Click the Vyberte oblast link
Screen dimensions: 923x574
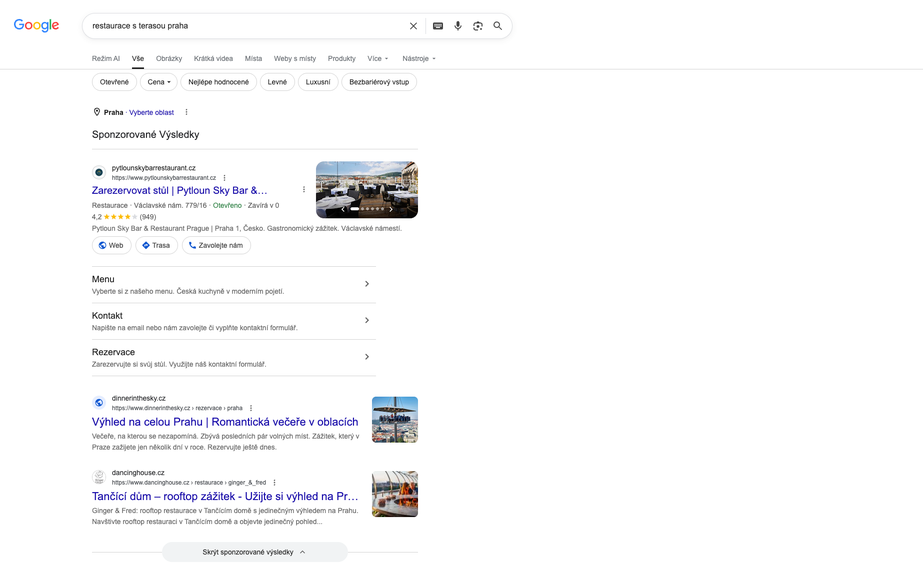pyautogui.click(x=151, y=112)
